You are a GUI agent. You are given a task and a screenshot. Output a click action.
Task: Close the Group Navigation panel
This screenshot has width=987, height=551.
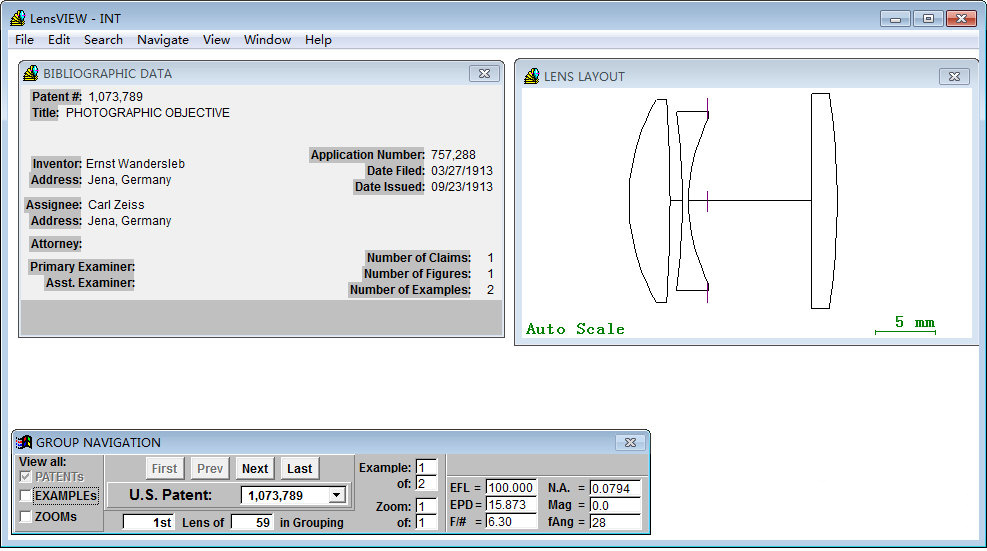pyautogui.click(x=629, y=442)
